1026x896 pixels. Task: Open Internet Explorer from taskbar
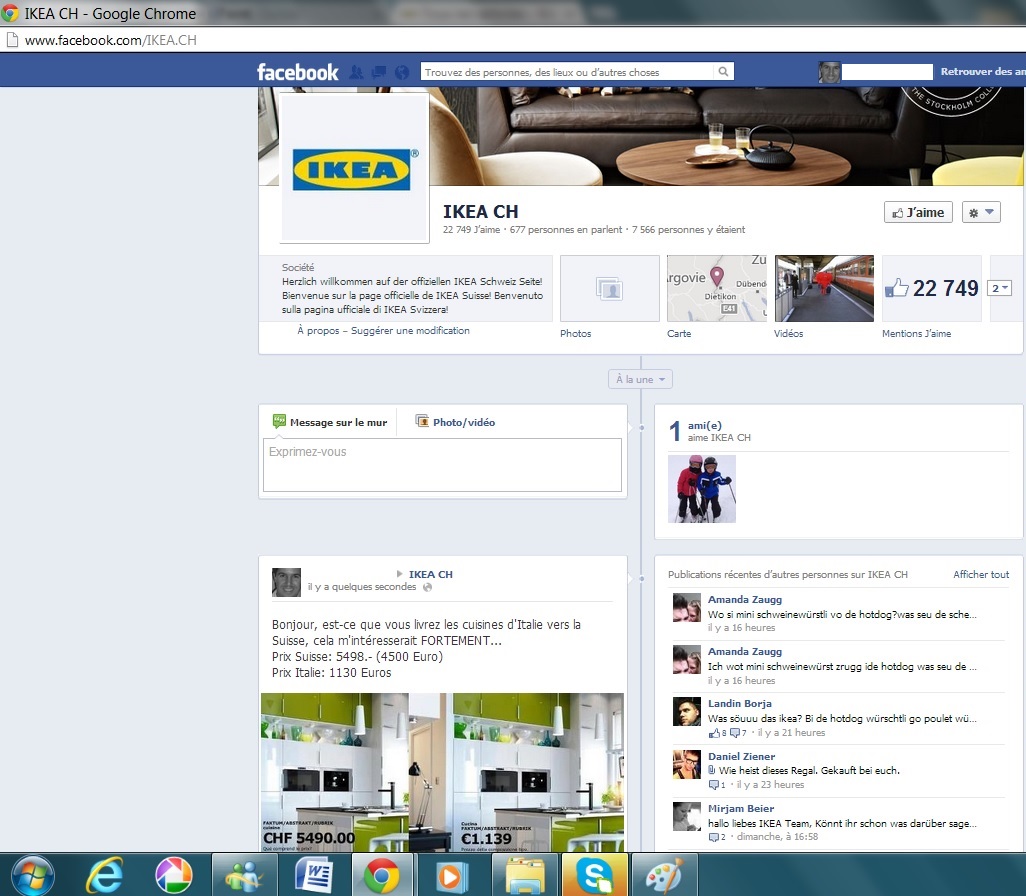click(x=105, y=875)
